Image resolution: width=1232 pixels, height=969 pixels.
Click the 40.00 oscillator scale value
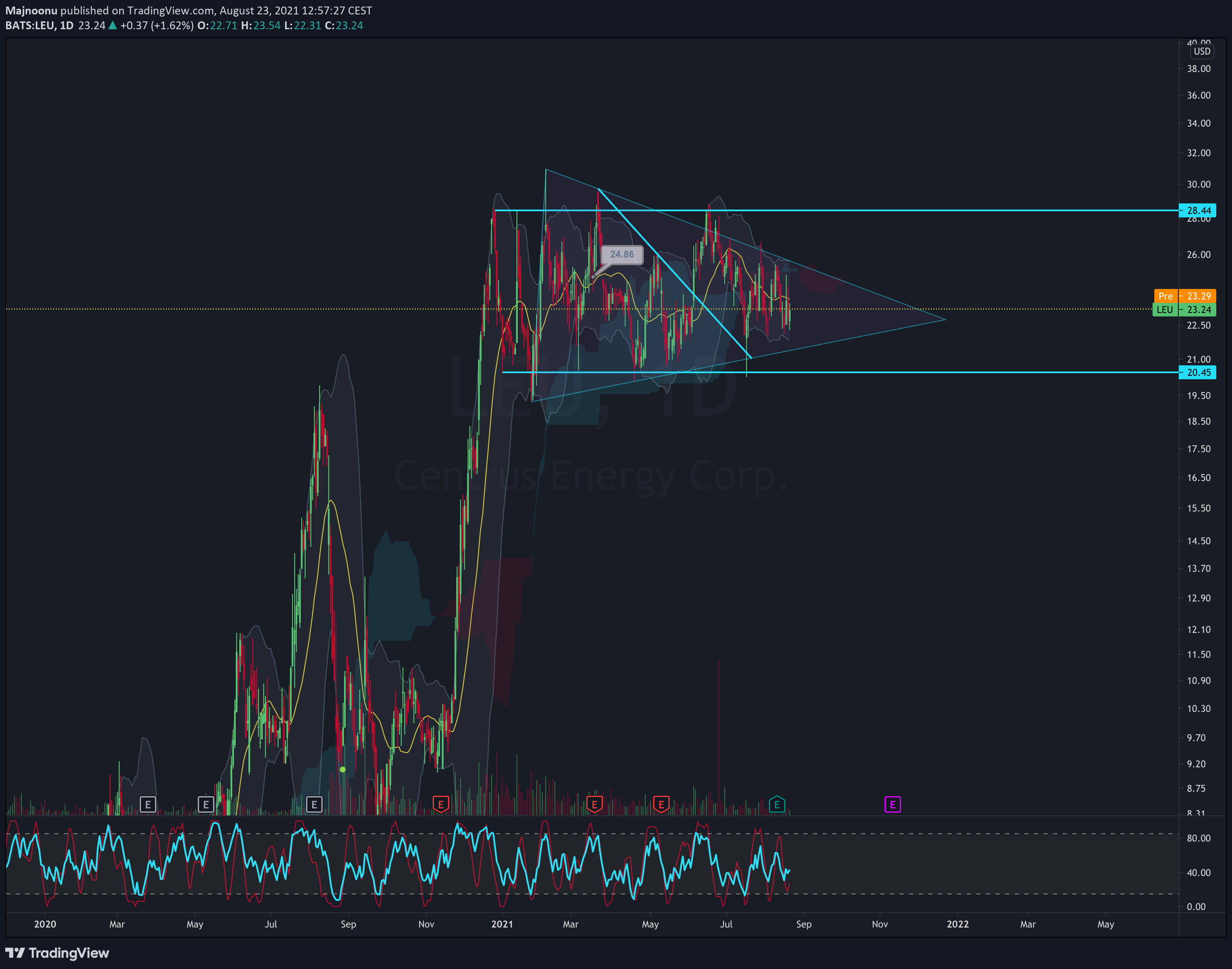point(1198,873)
